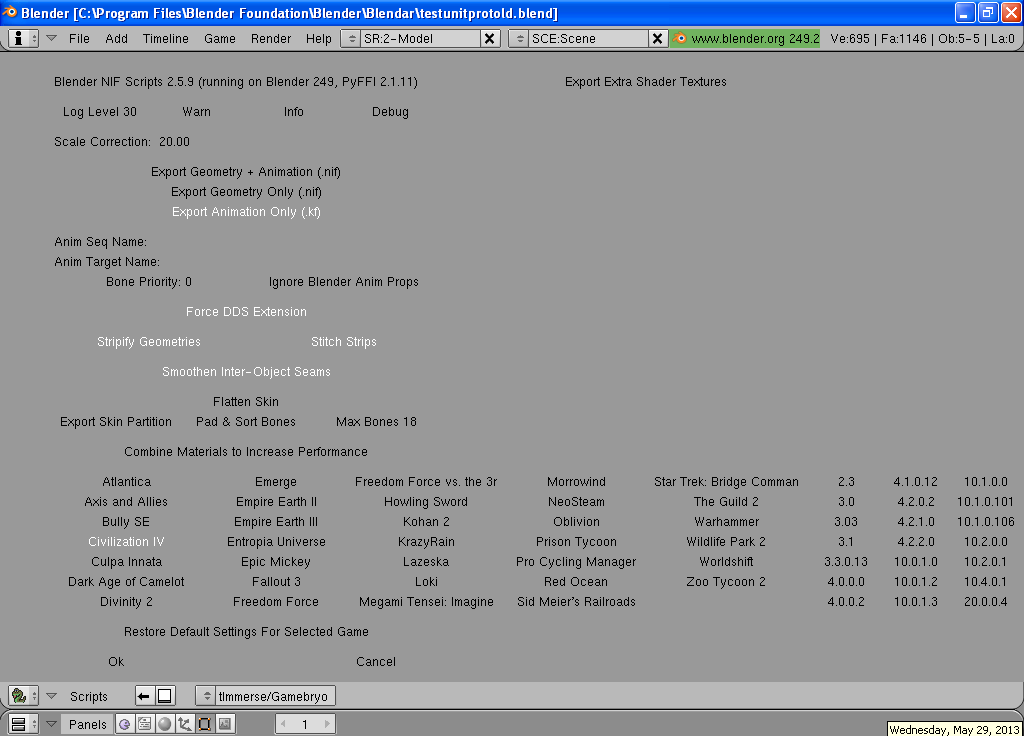
Task: Toggle Export Skin Partition
Action: [116, 422]
